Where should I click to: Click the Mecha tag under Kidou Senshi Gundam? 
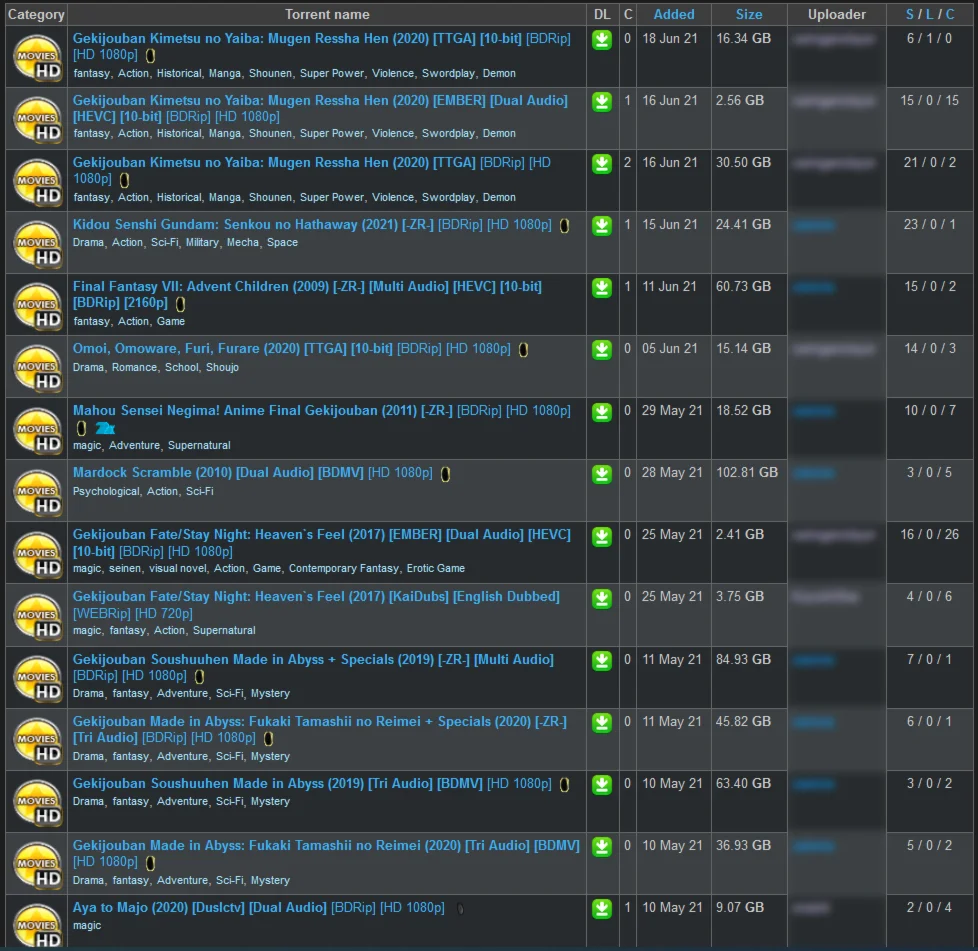[x=243, y=243]
